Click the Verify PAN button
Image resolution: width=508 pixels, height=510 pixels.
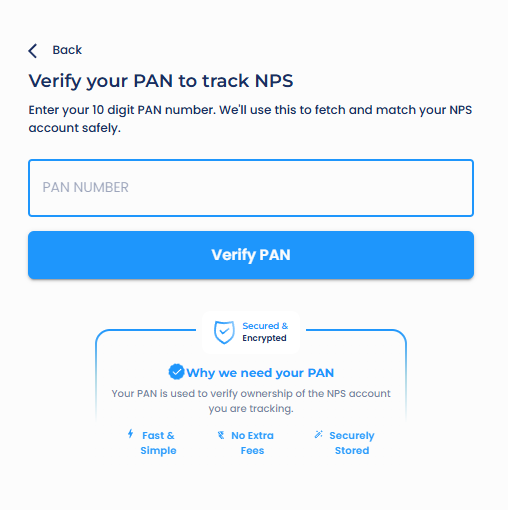[251, 255]
